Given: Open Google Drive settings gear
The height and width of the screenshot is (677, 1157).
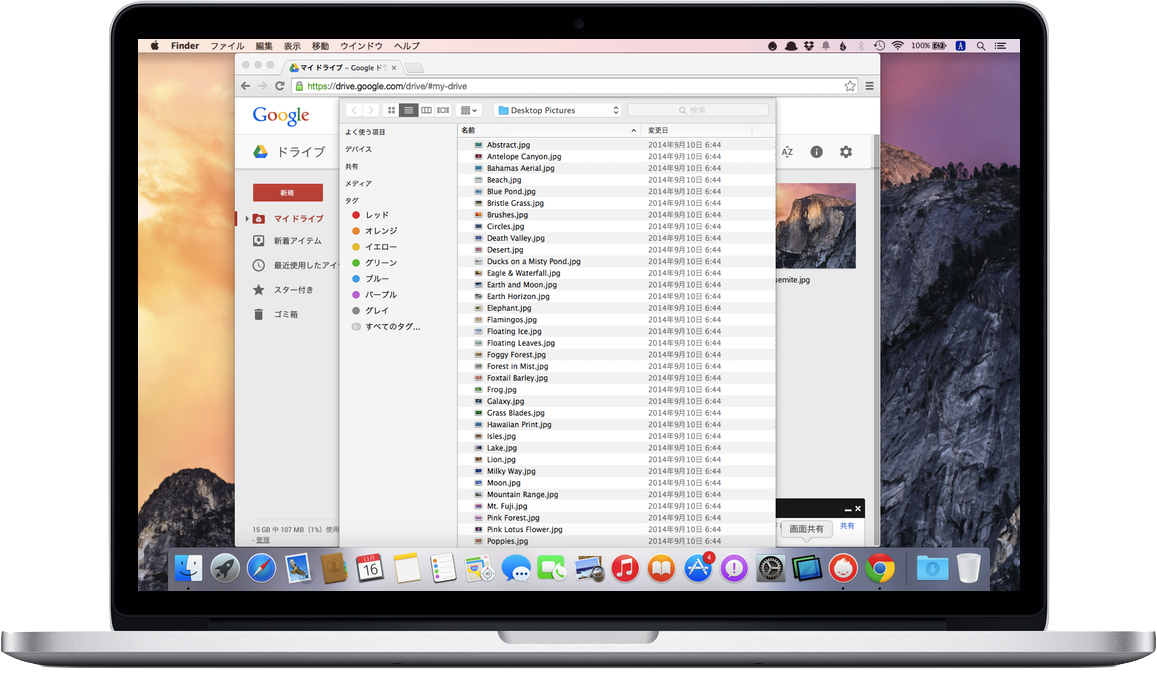Looking at the screenshot, I should click(x=846, y=151).
